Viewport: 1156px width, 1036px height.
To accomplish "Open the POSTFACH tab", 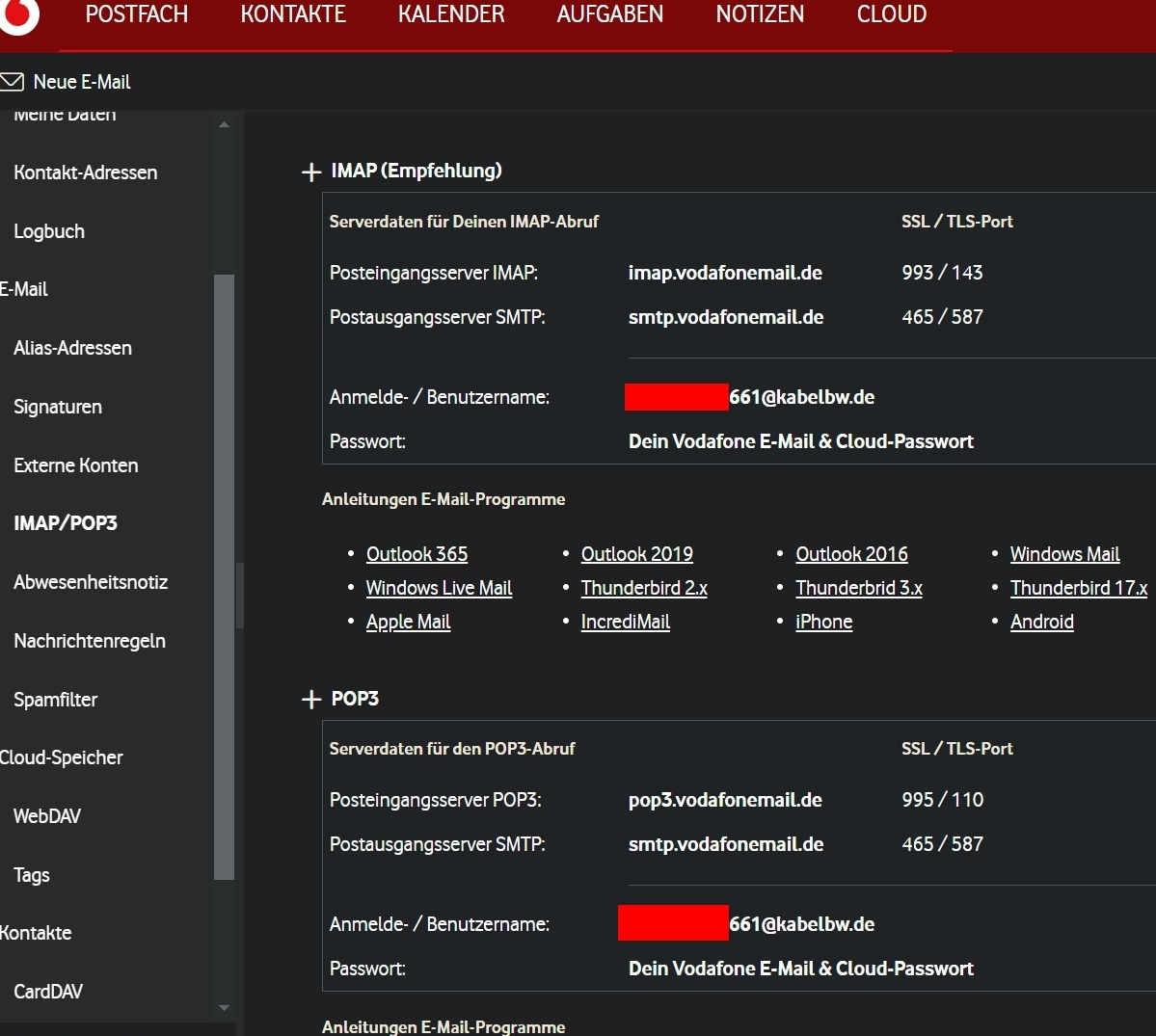I will point(136,14).
